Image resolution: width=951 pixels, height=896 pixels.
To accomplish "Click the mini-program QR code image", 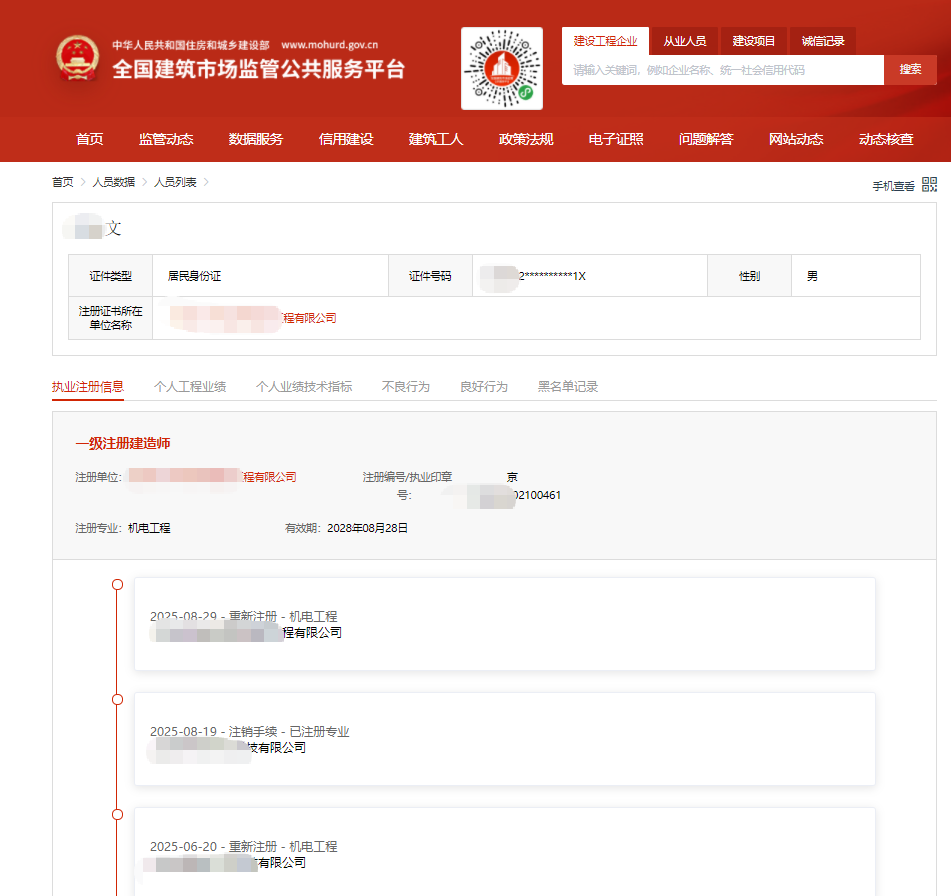I will coord(501,68).
